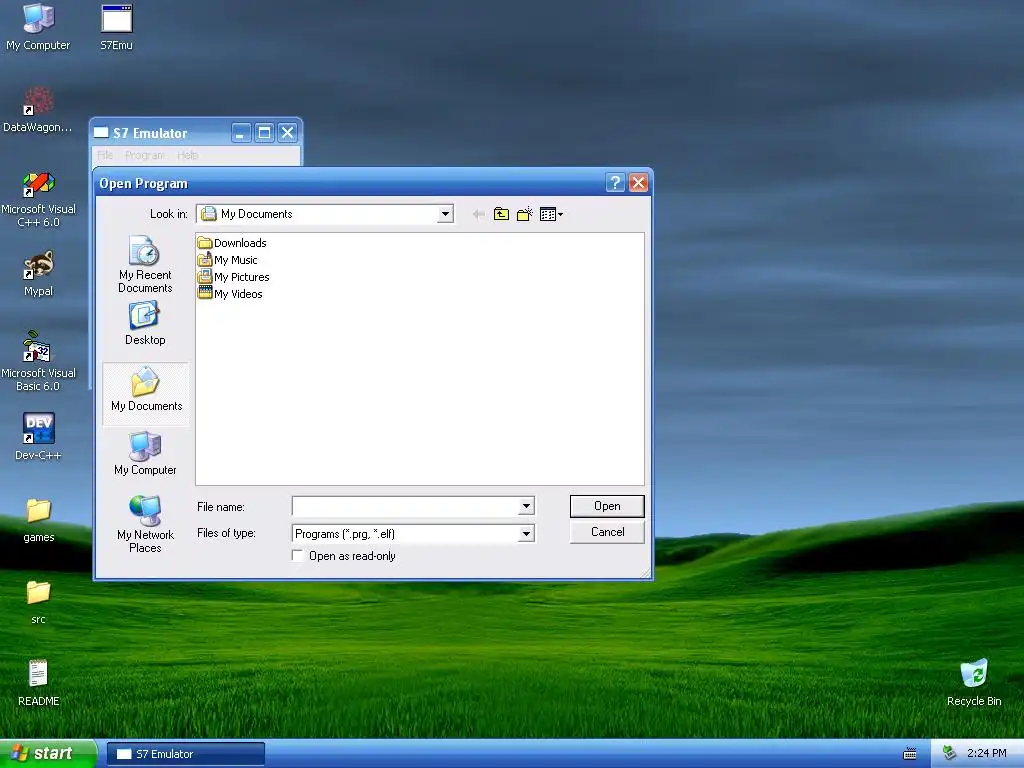Select the My Videos folder
This screenshot has height=768, width=1024.
pyautogui.click(x=231, y=294)
